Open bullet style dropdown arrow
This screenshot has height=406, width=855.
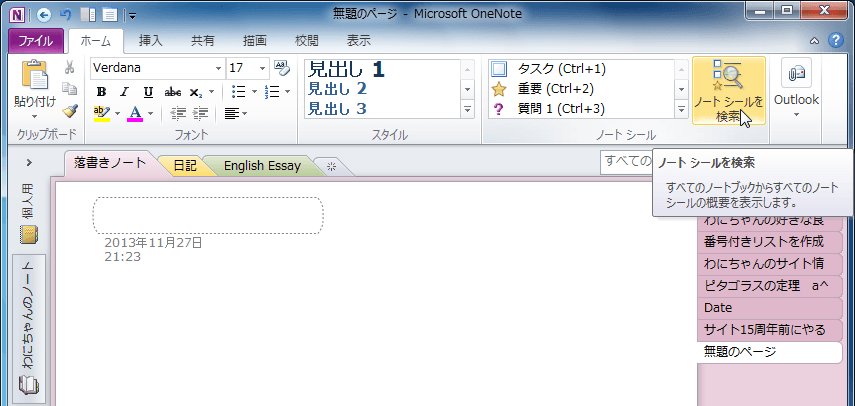(x=254, y=91)
